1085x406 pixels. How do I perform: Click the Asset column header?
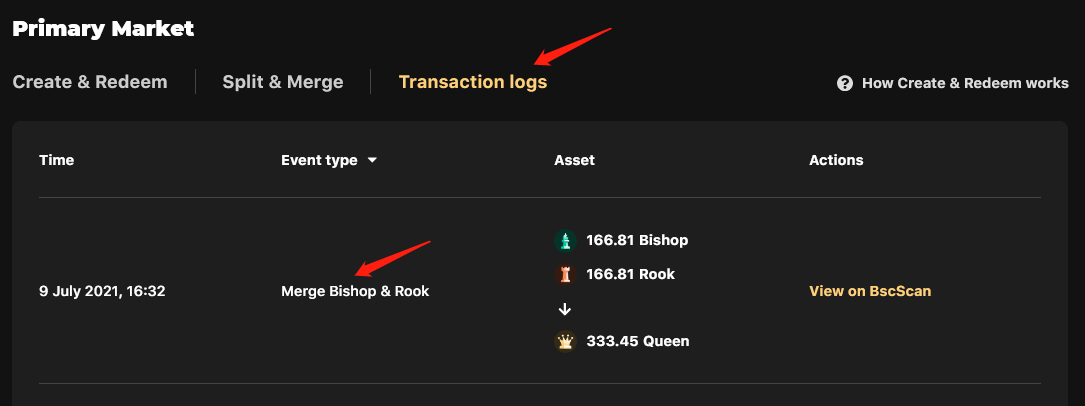click(x=574, y=160)
